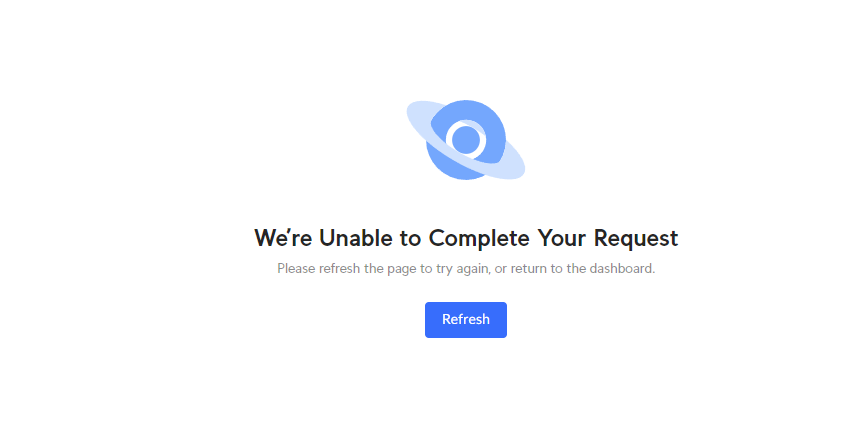Click the white ring inside the planet

(x=466, y=139)
